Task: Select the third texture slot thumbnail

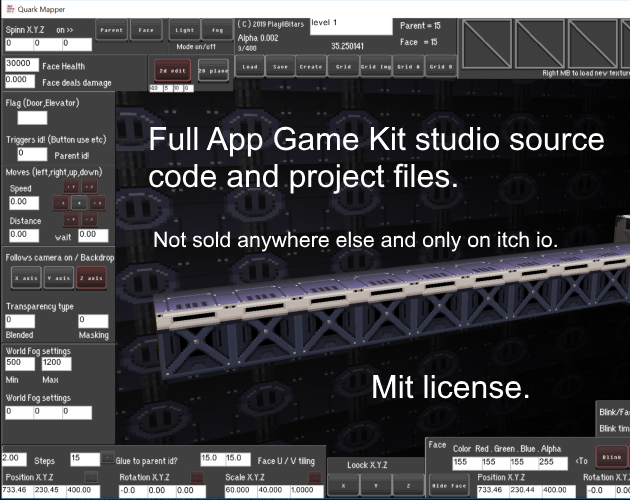Action: [x=593, y=44]
